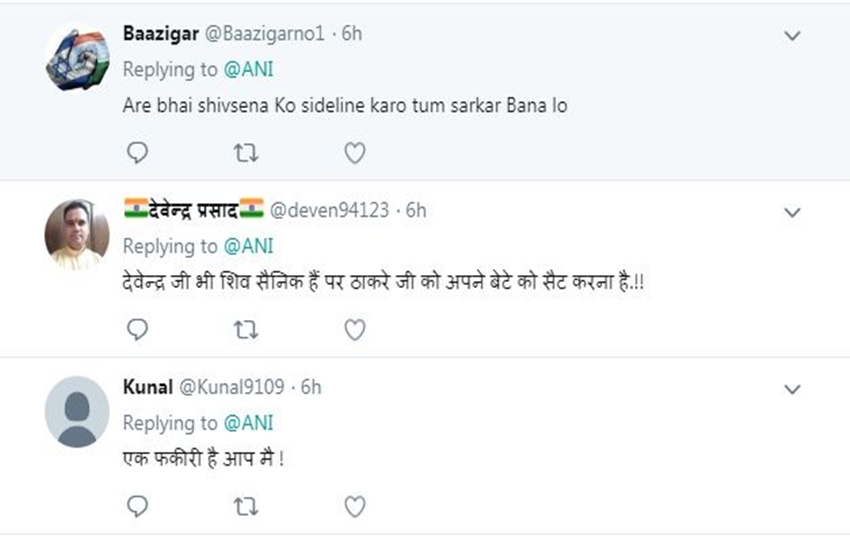
Task: Like Kunal's tweet with heart
Action: tap(354, 506)
